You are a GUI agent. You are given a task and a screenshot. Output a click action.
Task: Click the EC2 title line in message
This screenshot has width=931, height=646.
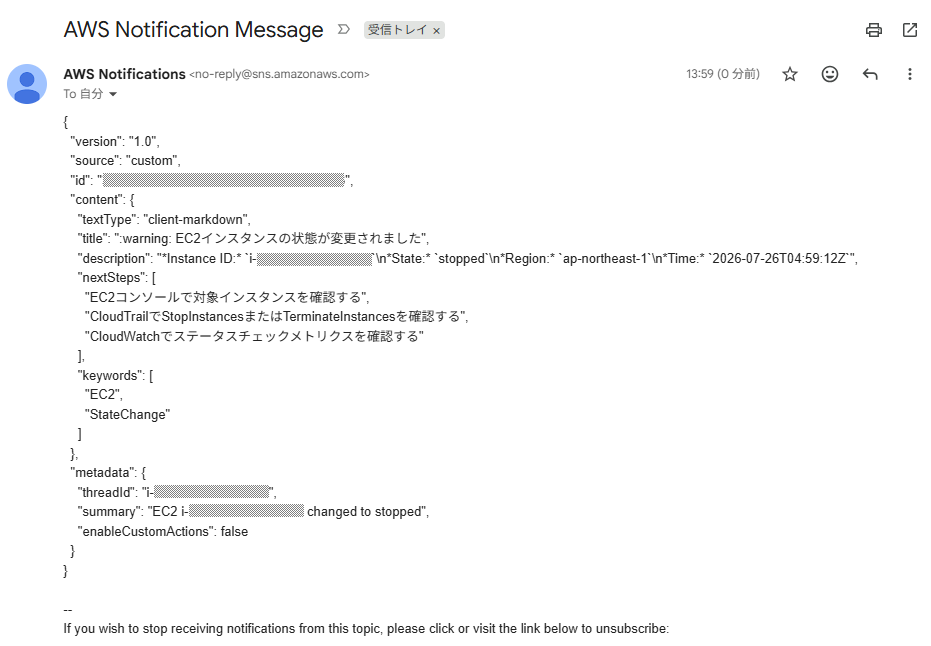[253, 239]
